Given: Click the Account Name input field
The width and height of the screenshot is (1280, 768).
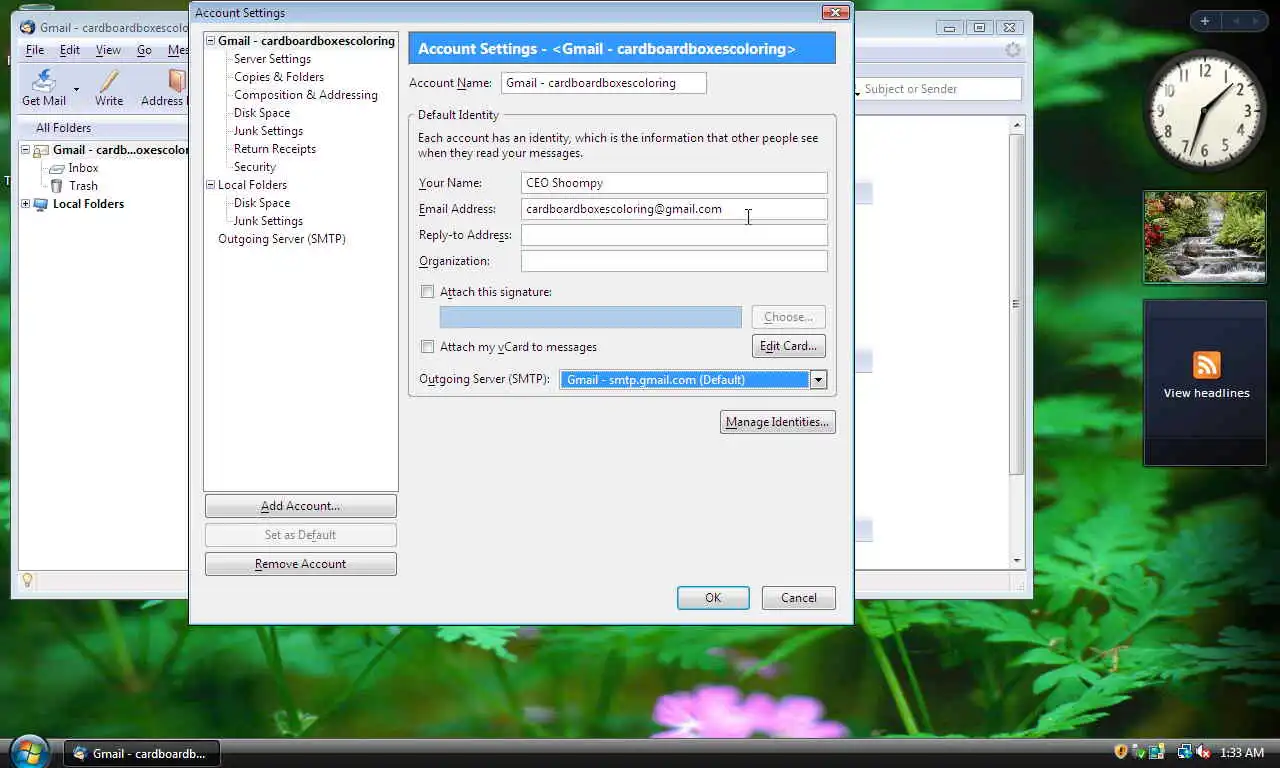Looking at the screenshot, I should click(x=604, y=83).
